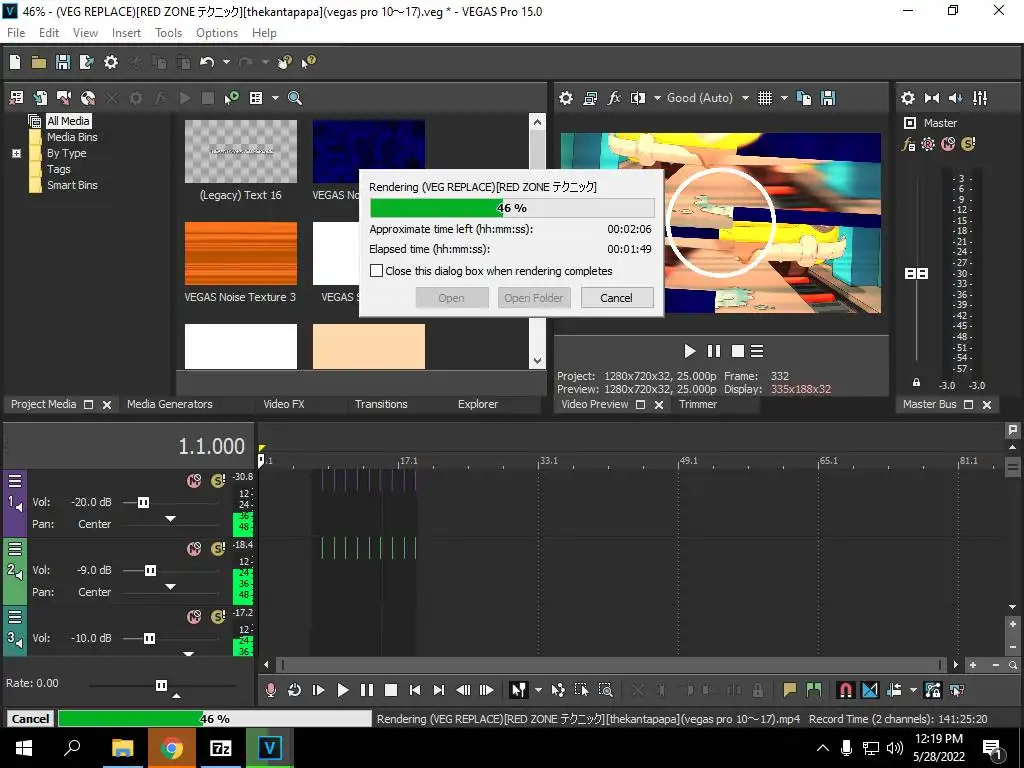Toggle Loop Playback in transport bar
This screenshot has height=768, width=1024.
pyautogui.click(x=294, y=690)
